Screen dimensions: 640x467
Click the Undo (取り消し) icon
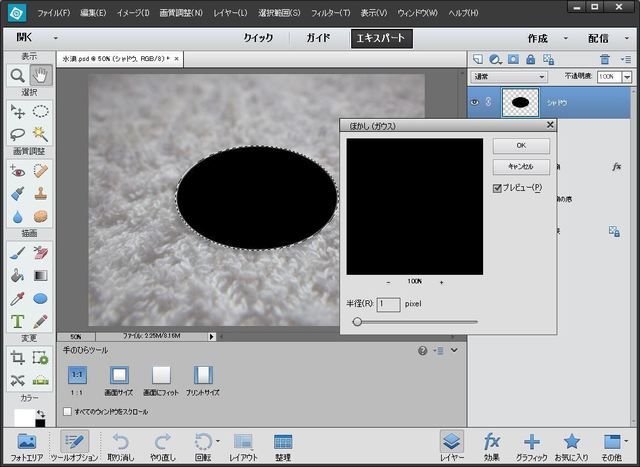point(121,444)
